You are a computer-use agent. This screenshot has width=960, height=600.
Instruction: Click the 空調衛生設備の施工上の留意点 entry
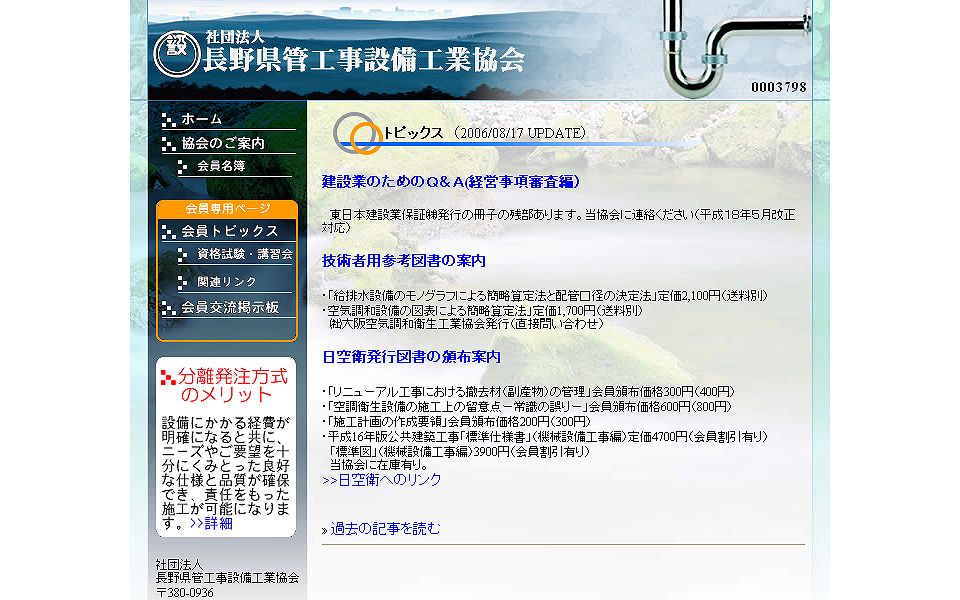tap(527, 407)
